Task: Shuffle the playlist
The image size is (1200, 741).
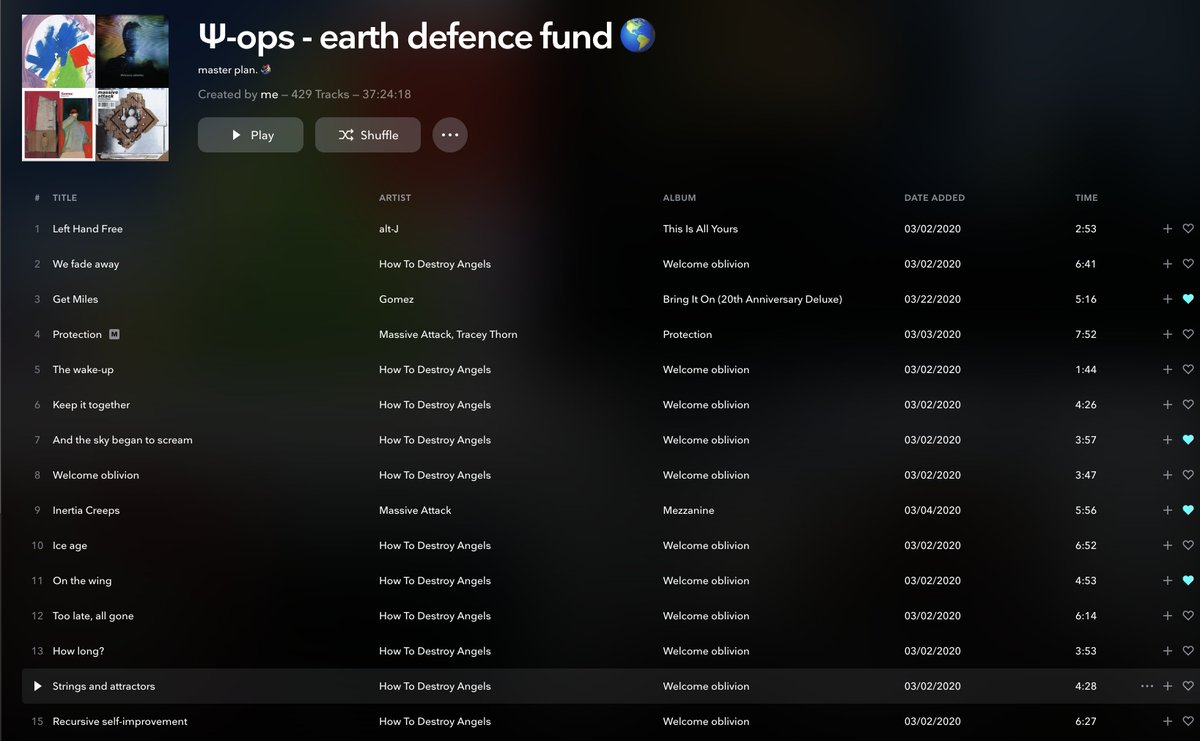Action: pyautogui.click(x=368, y=135)
